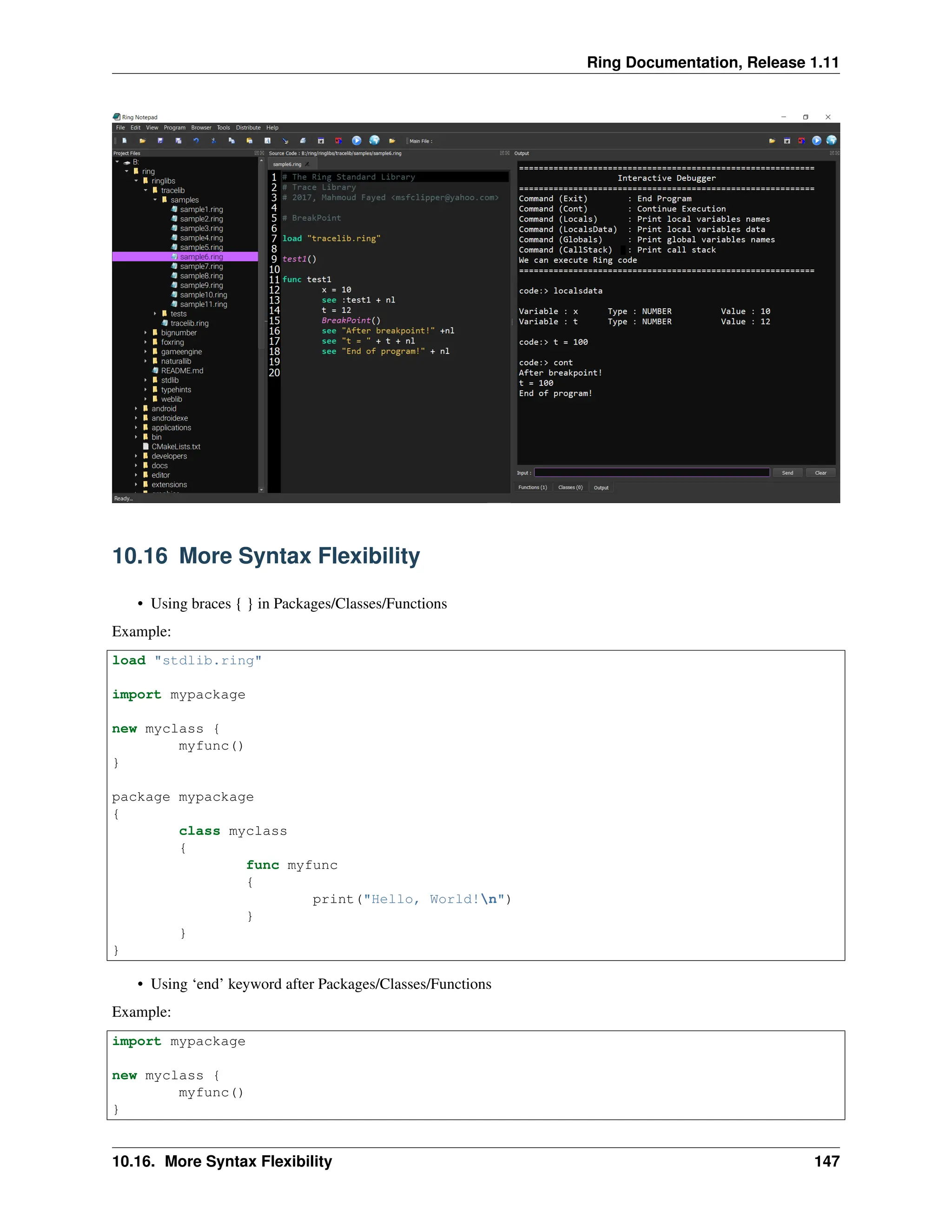Collapse the tracelib folder node

pos(145,190)
